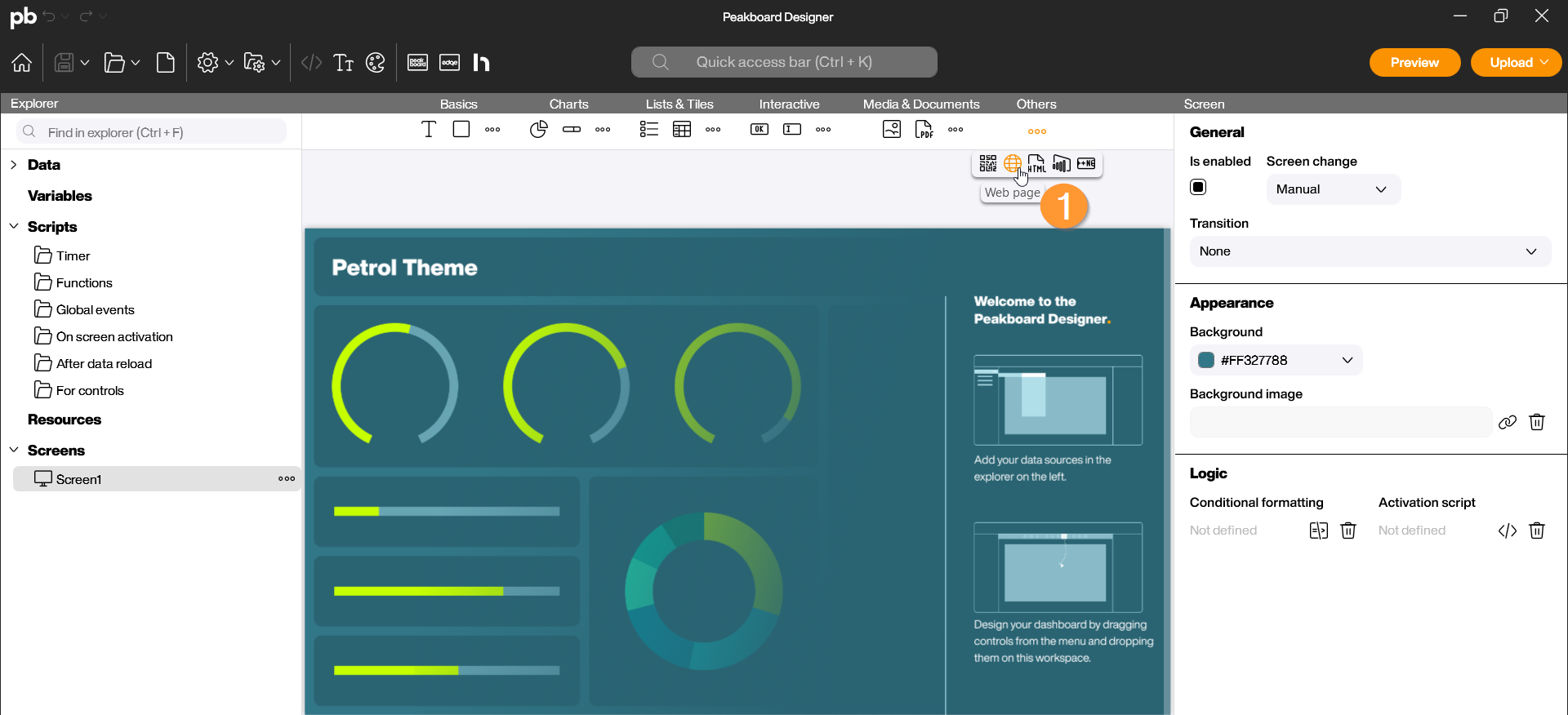Click the Preview button
The height and width of the screenshot is (715, 1568).
pos(1414,63)
